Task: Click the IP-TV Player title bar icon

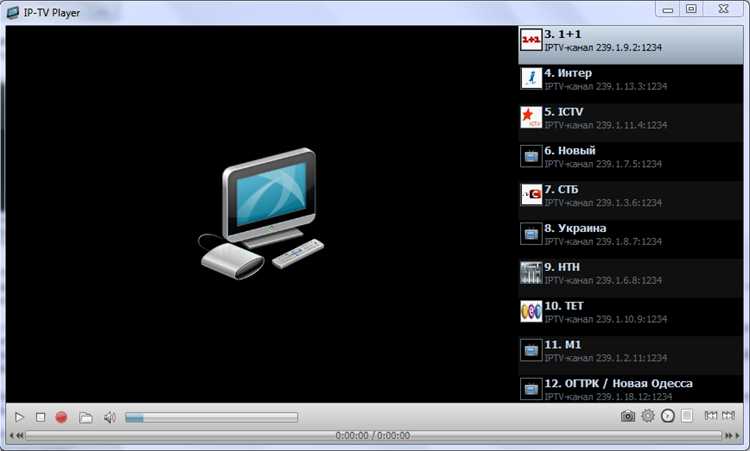Action: click(x=13, y=12)
